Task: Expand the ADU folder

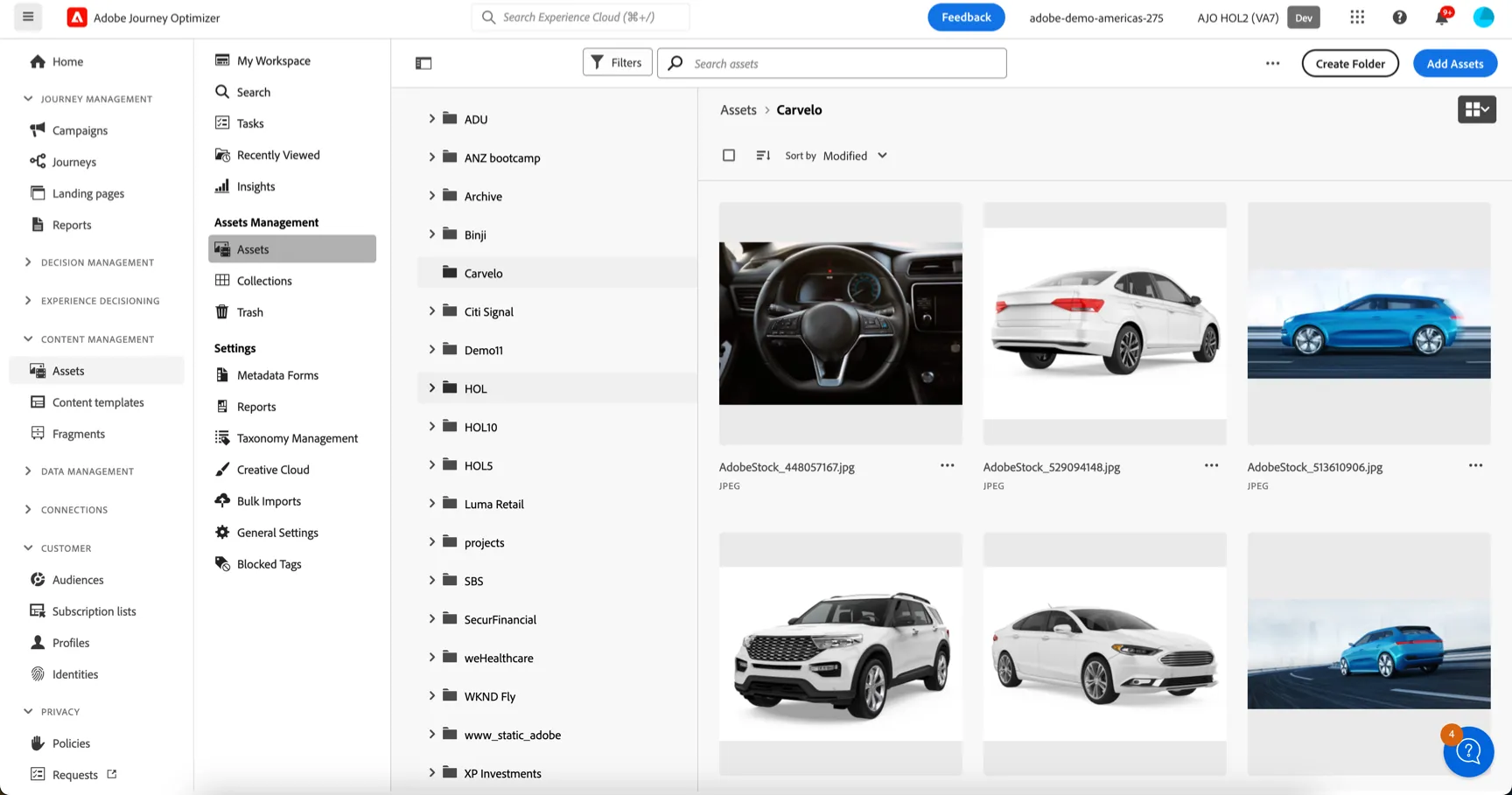Action: coord(431,118)
